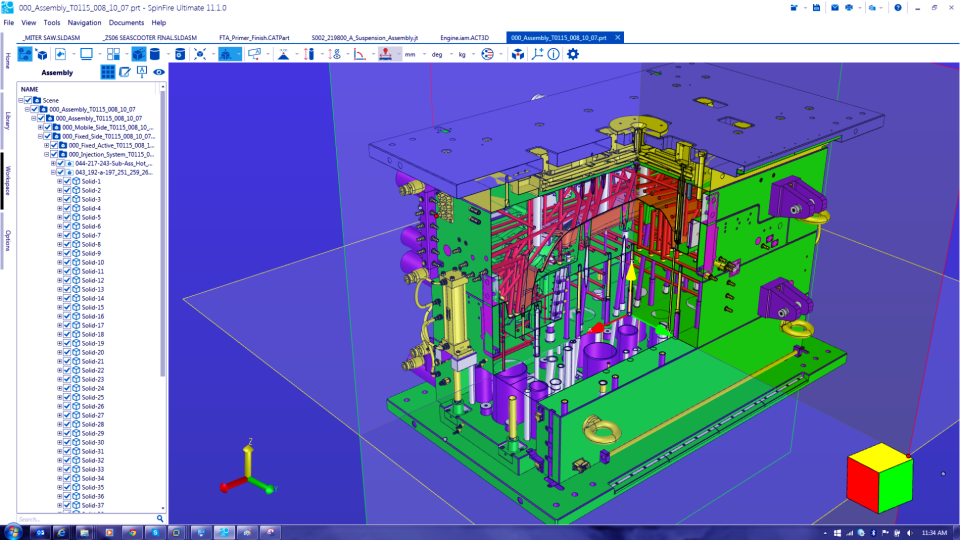This screenshot has width=960, height=540.
Task: Open the mm length units dropdown
Action: [413, 54]
